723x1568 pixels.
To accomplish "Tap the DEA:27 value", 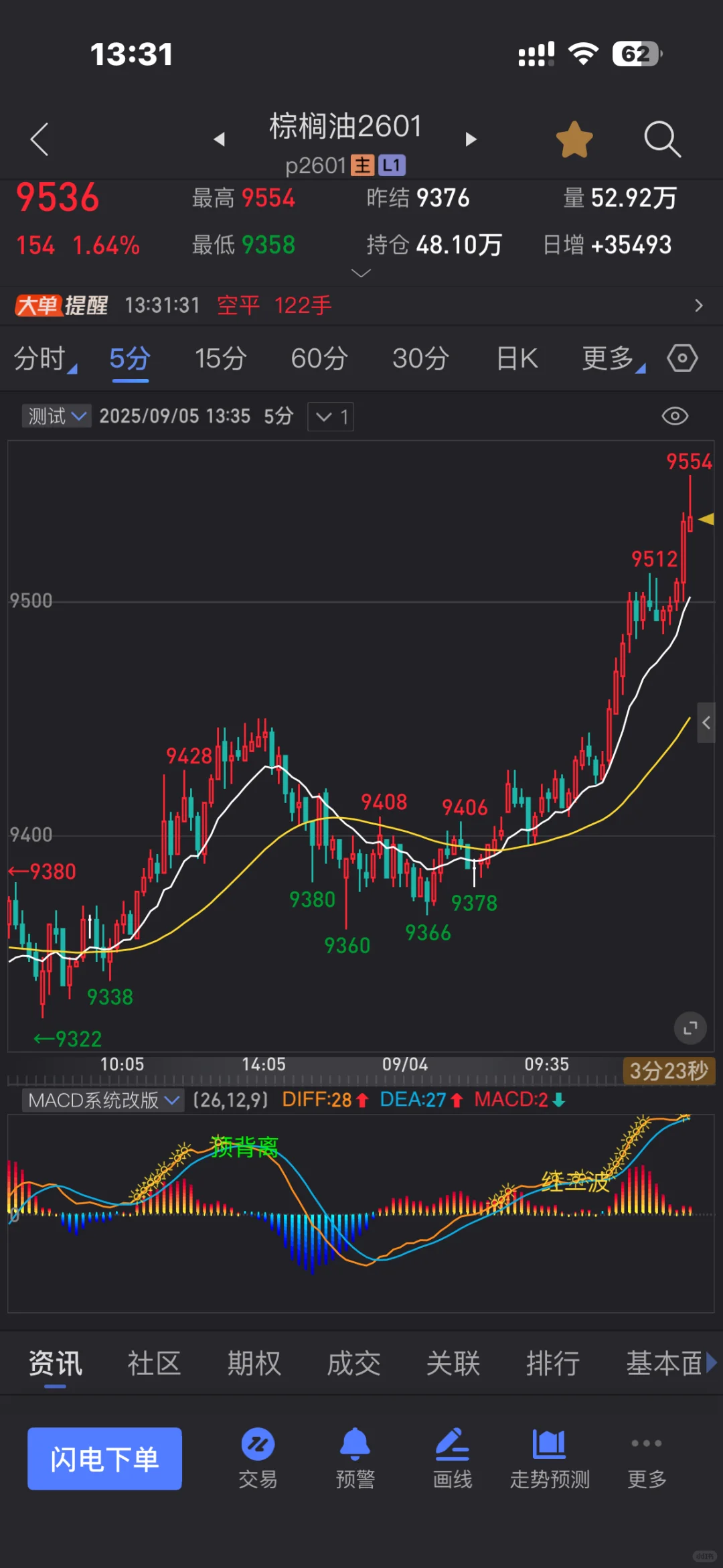I will click(x=421, y=1100).
